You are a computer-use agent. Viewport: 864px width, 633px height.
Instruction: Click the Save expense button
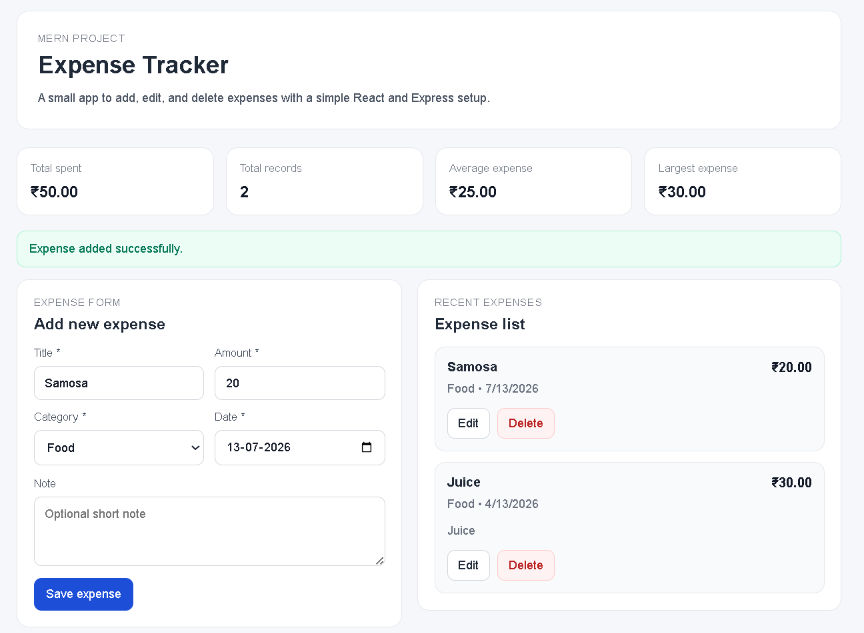(83, 594)
